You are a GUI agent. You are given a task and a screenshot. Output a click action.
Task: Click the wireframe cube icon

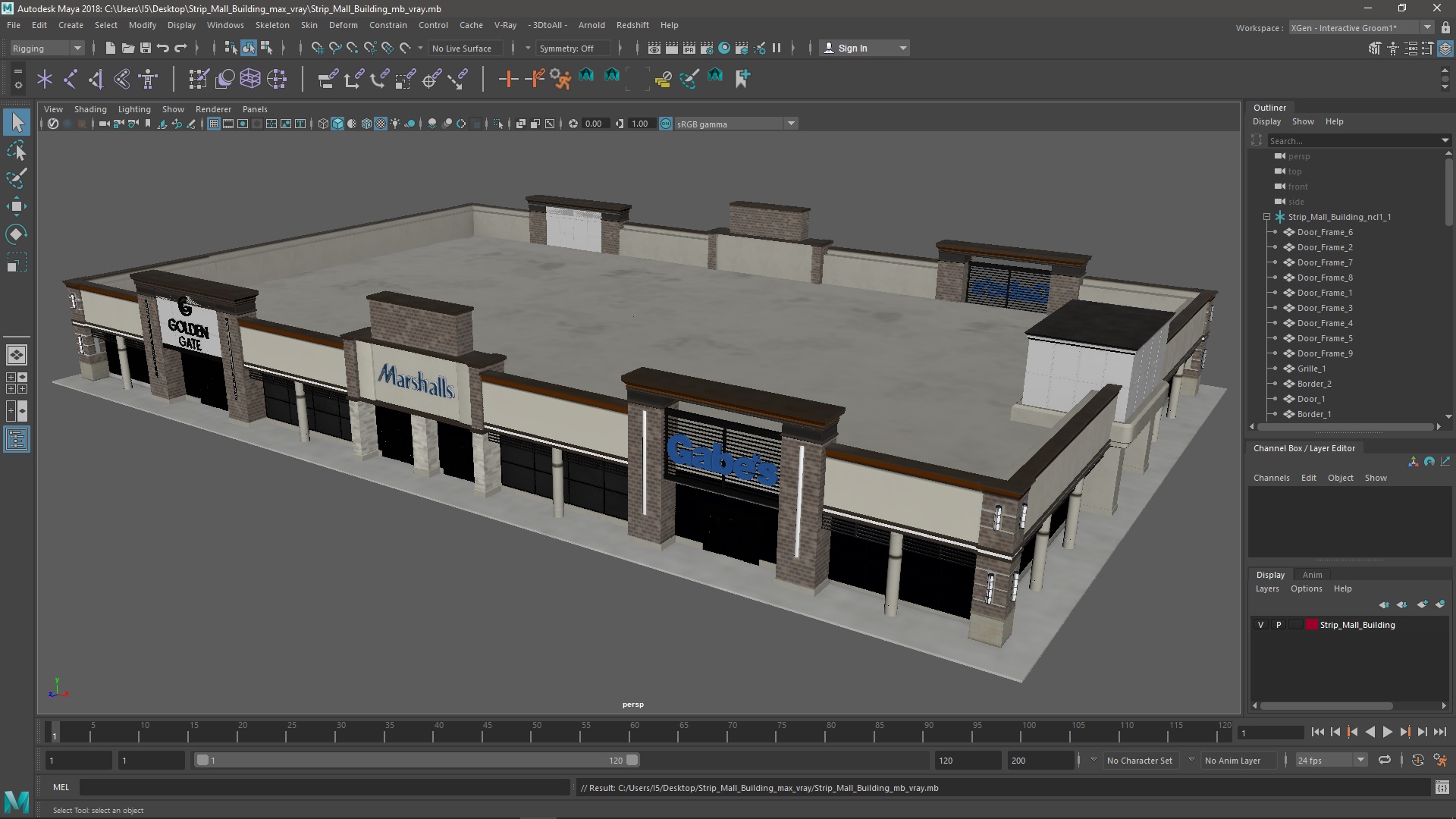click(323, 124)
